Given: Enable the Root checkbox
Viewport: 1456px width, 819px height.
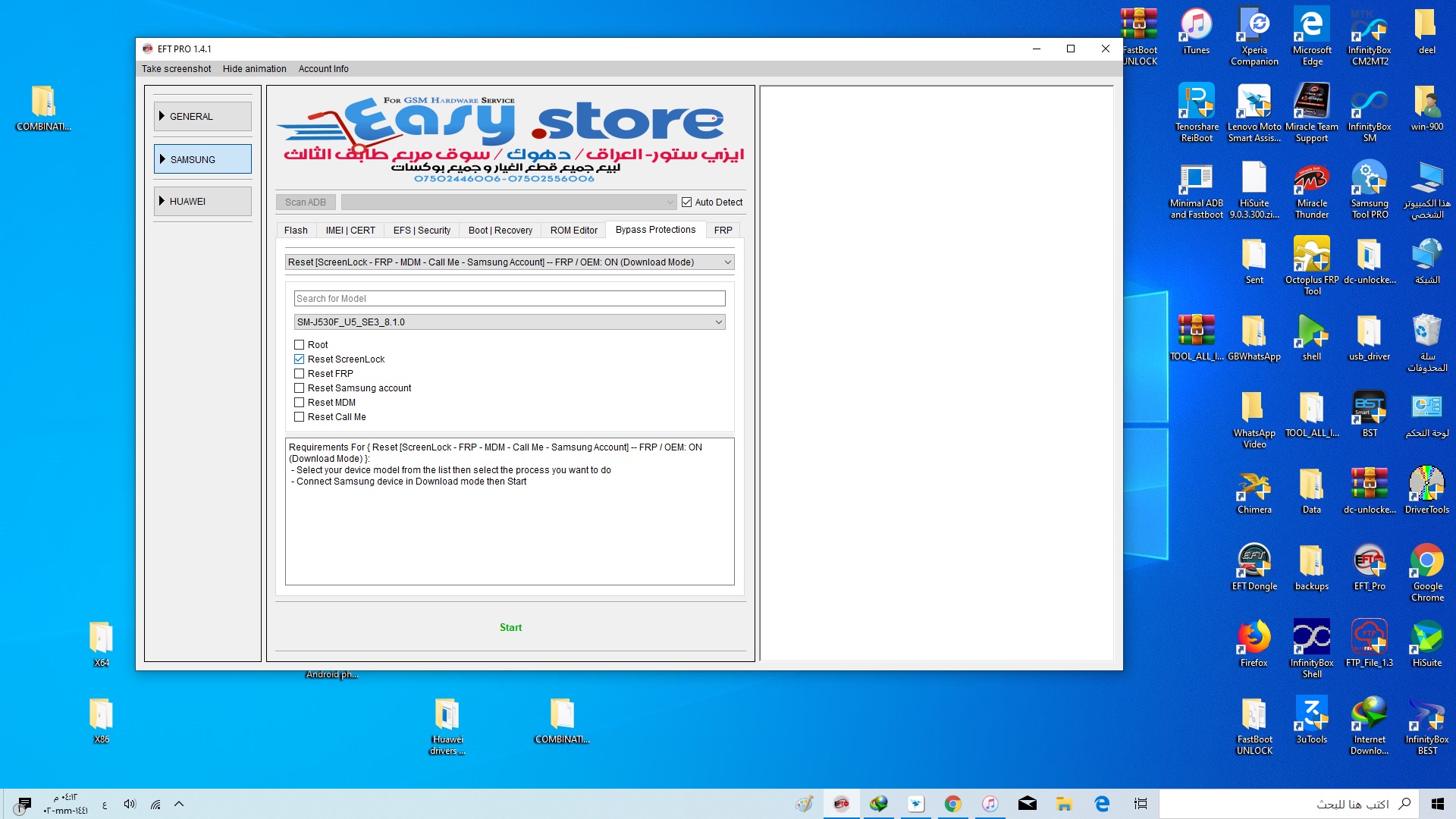Looking at the screenshot, I should click(x=299, y=345).
